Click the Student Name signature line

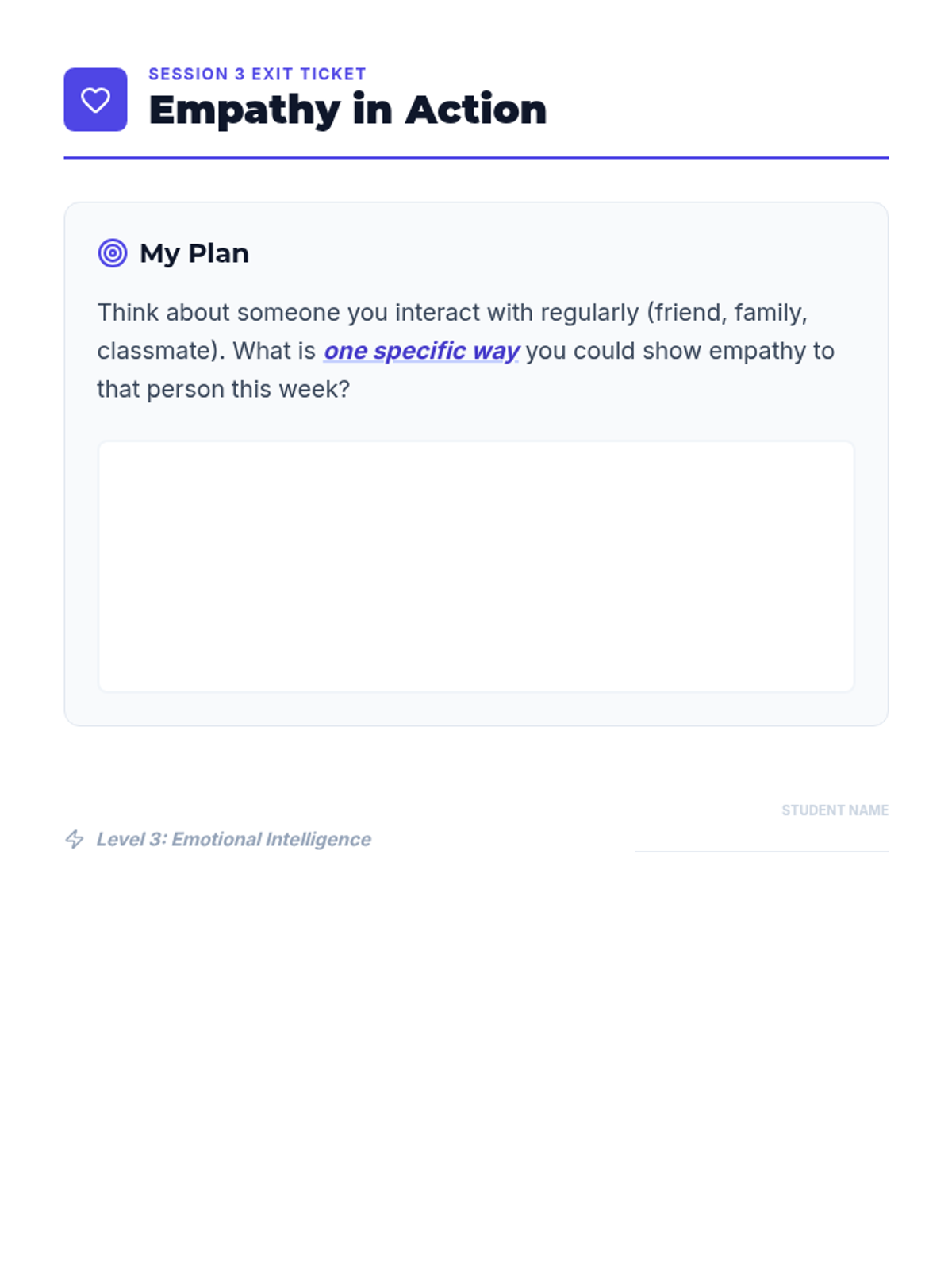coord(762,851)
